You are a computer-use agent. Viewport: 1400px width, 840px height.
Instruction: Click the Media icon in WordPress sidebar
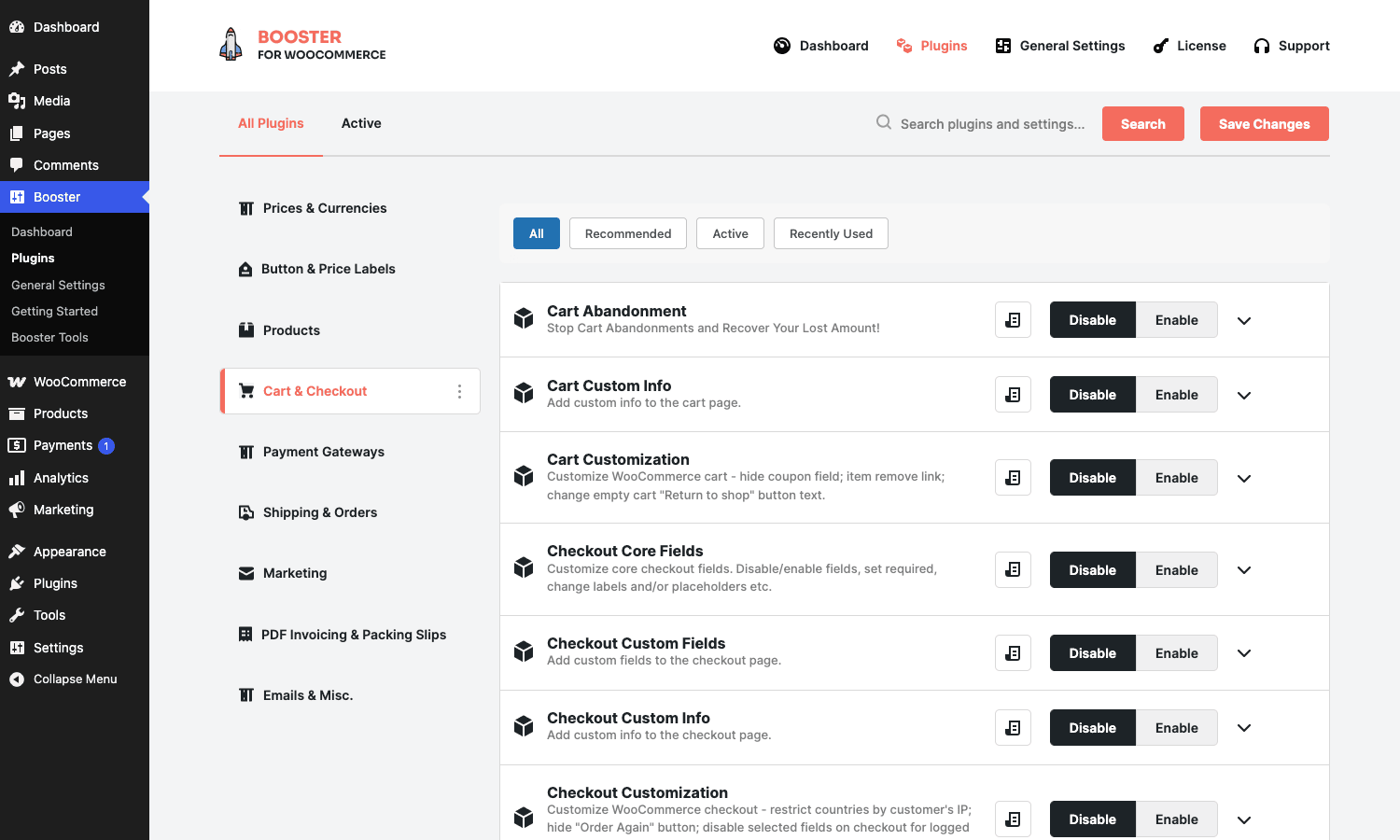point(17,101)
